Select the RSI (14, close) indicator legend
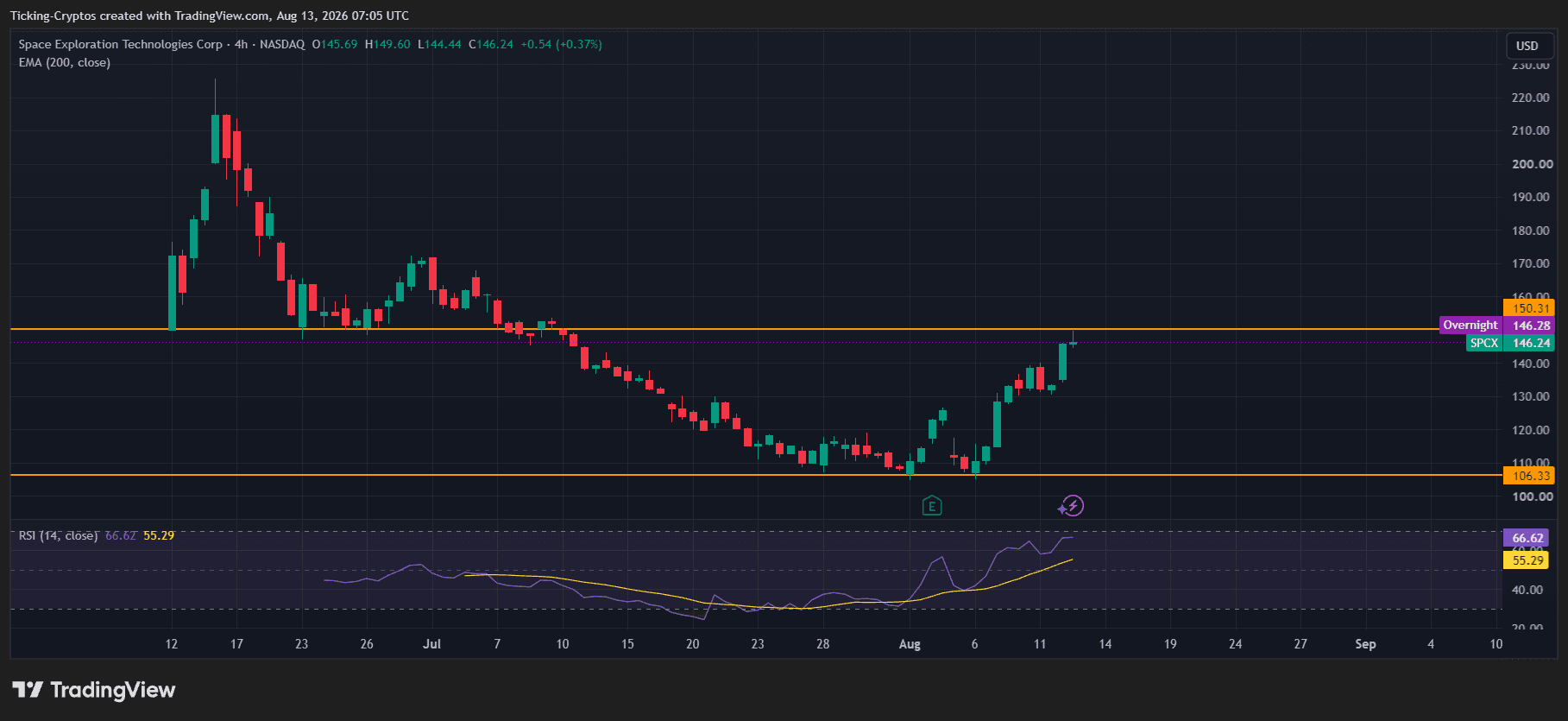This screenshot has height=721, width=1568. pos(58,535)
